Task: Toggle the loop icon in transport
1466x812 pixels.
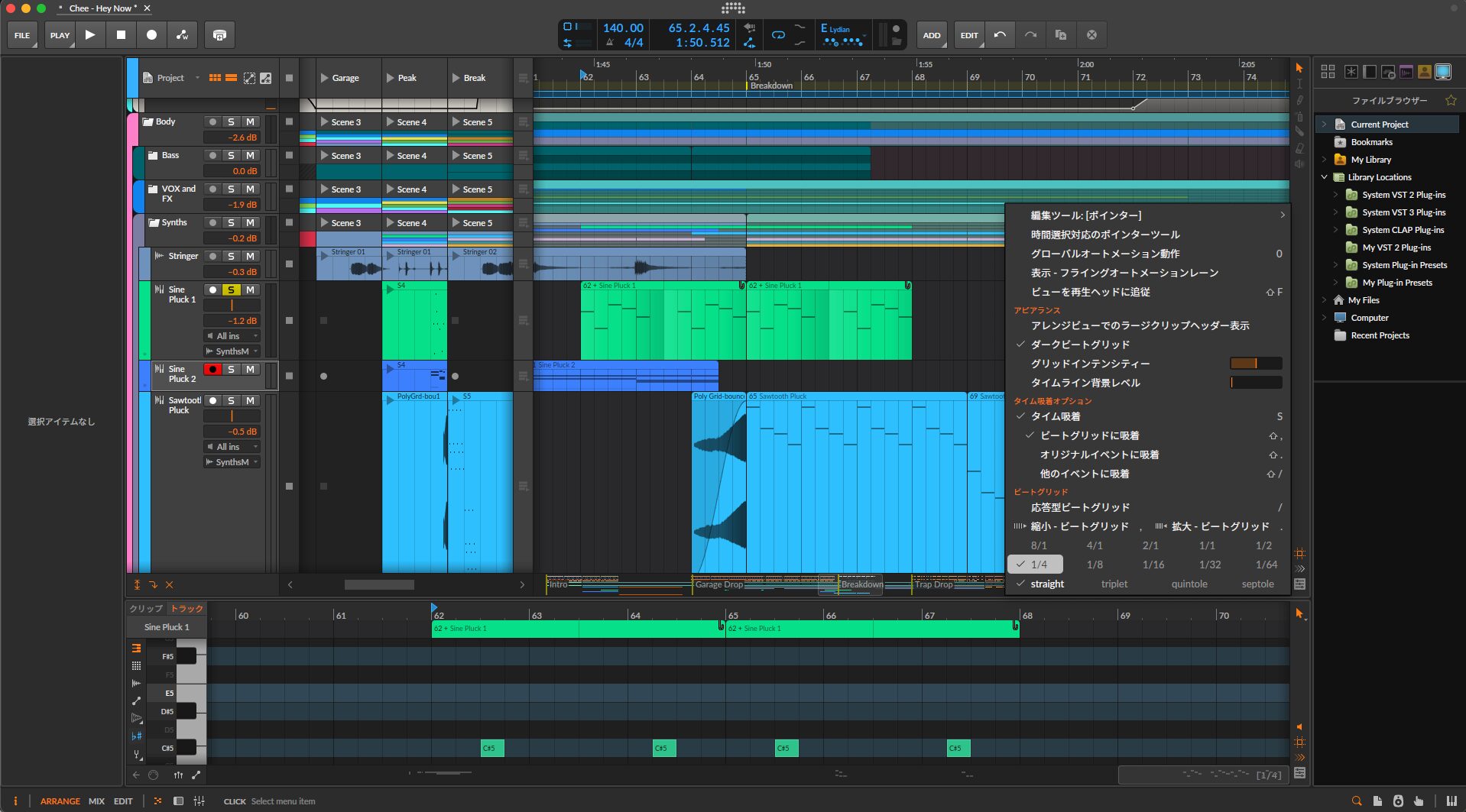Action: 778,35
